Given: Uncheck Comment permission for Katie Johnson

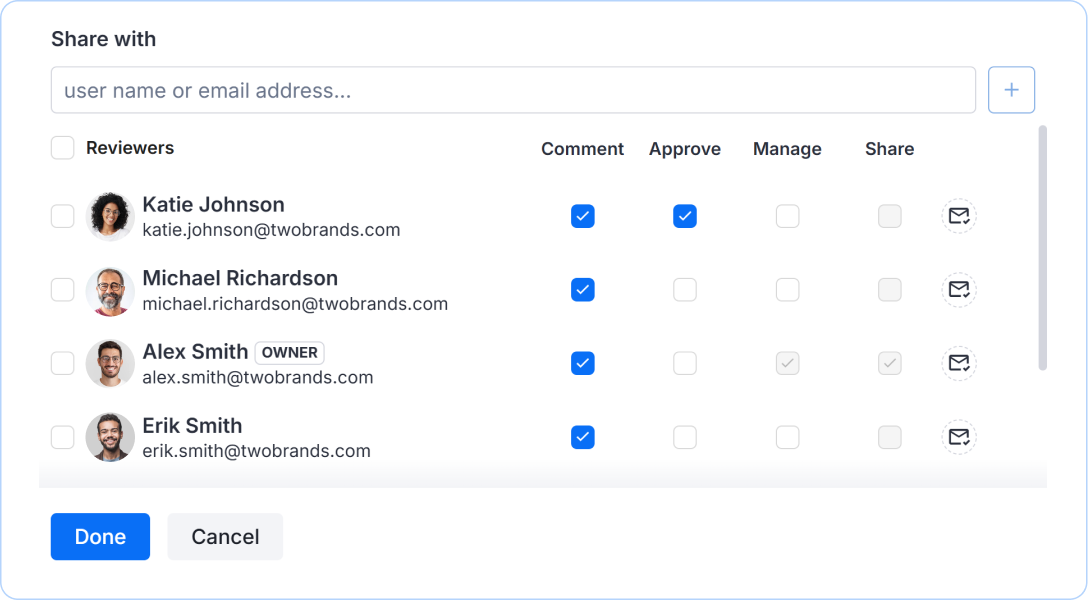Looking at the screenshot, I should pos(583,216).
